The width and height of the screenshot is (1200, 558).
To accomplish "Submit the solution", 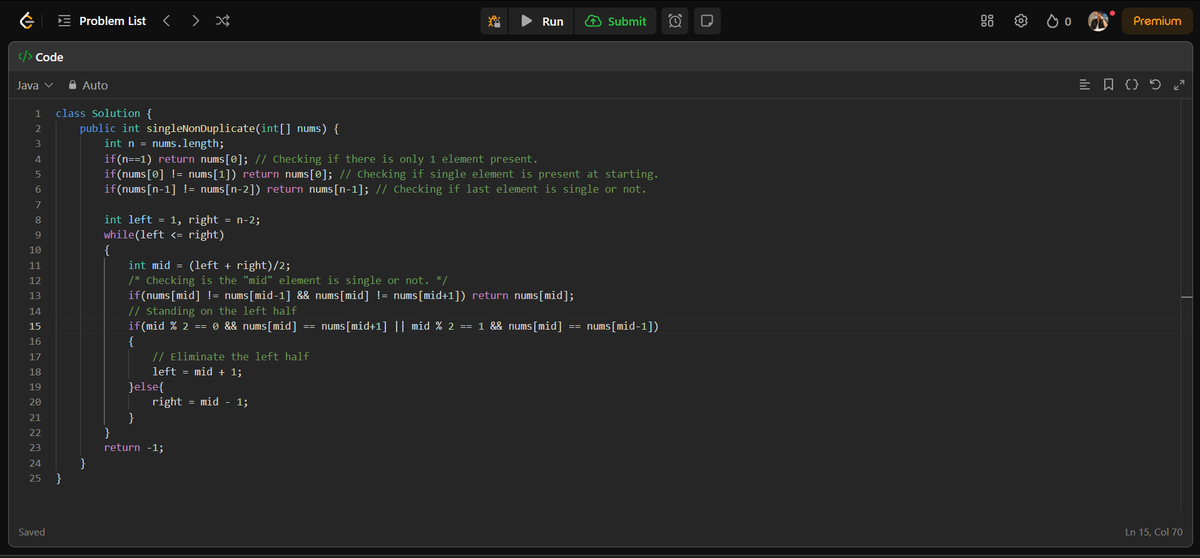I will [x=616, y=21].
